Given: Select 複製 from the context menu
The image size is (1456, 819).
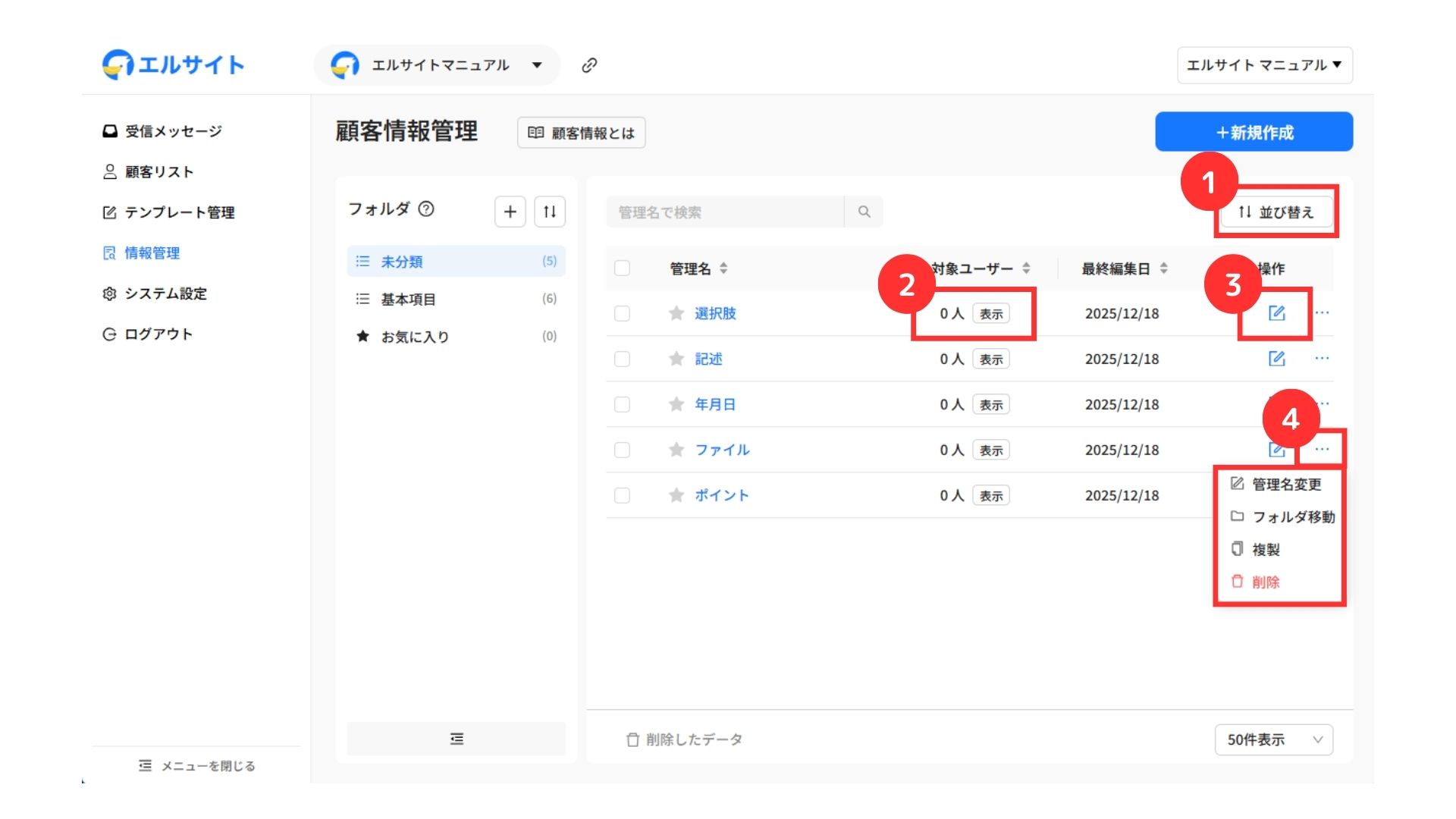Looking at the screenshot, I should (x=1266, y=549).
